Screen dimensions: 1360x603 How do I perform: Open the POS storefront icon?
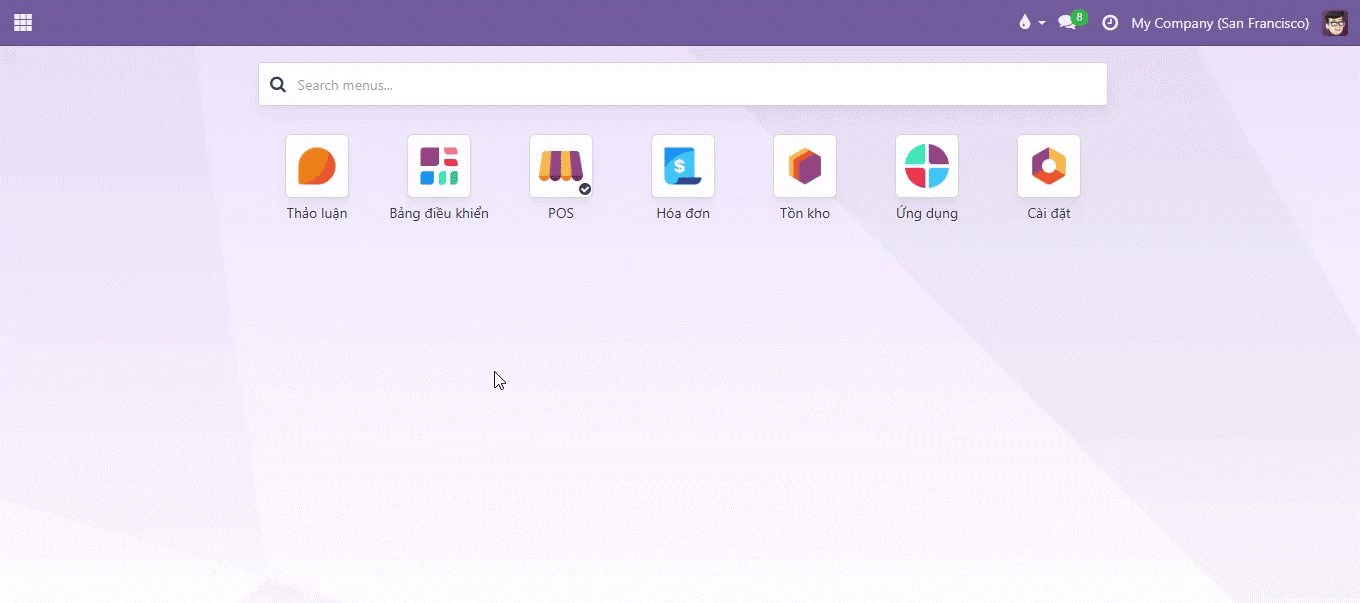tap(561, 166)
